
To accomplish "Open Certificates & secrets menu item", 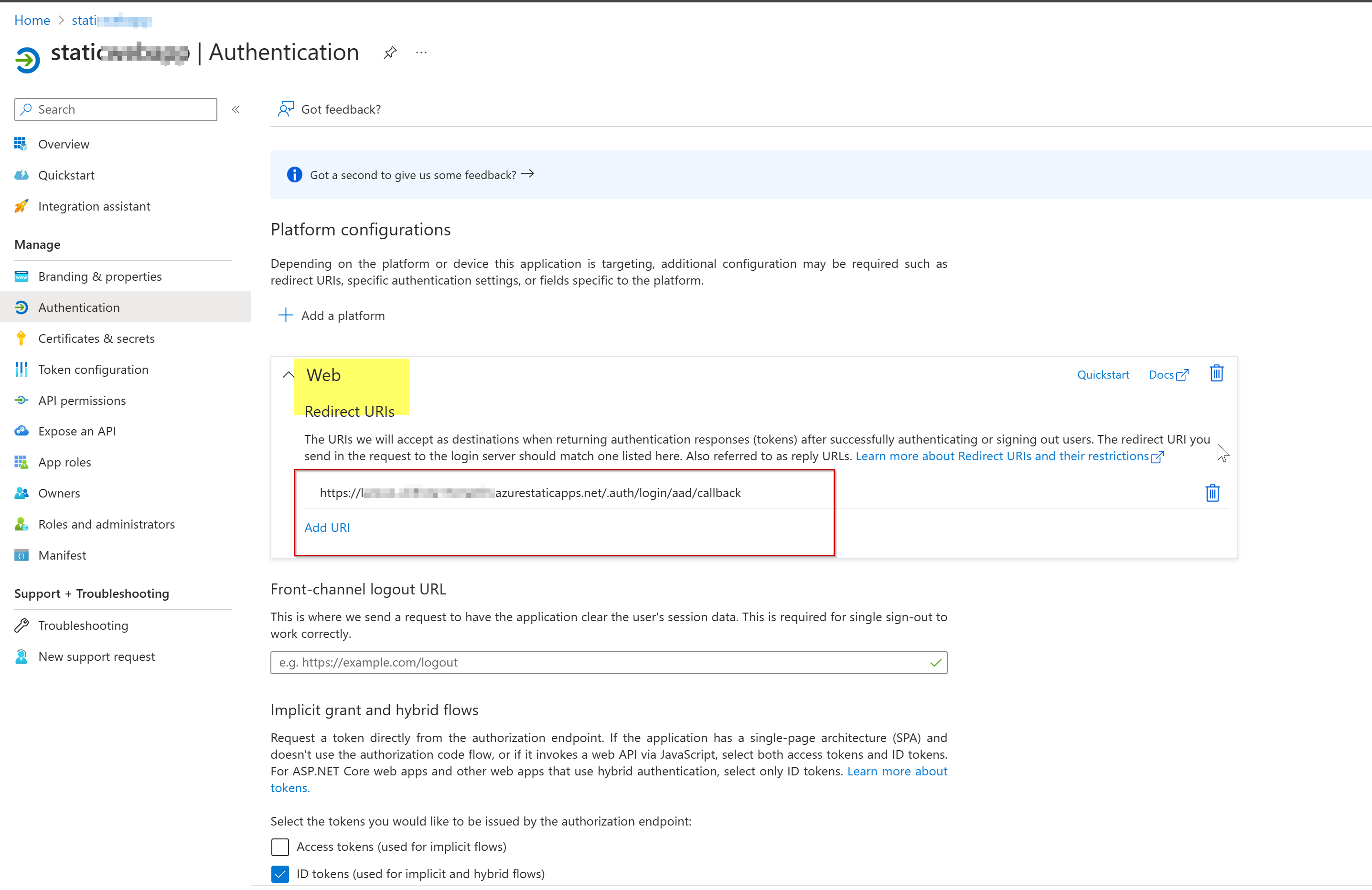I will coord(96,339).
